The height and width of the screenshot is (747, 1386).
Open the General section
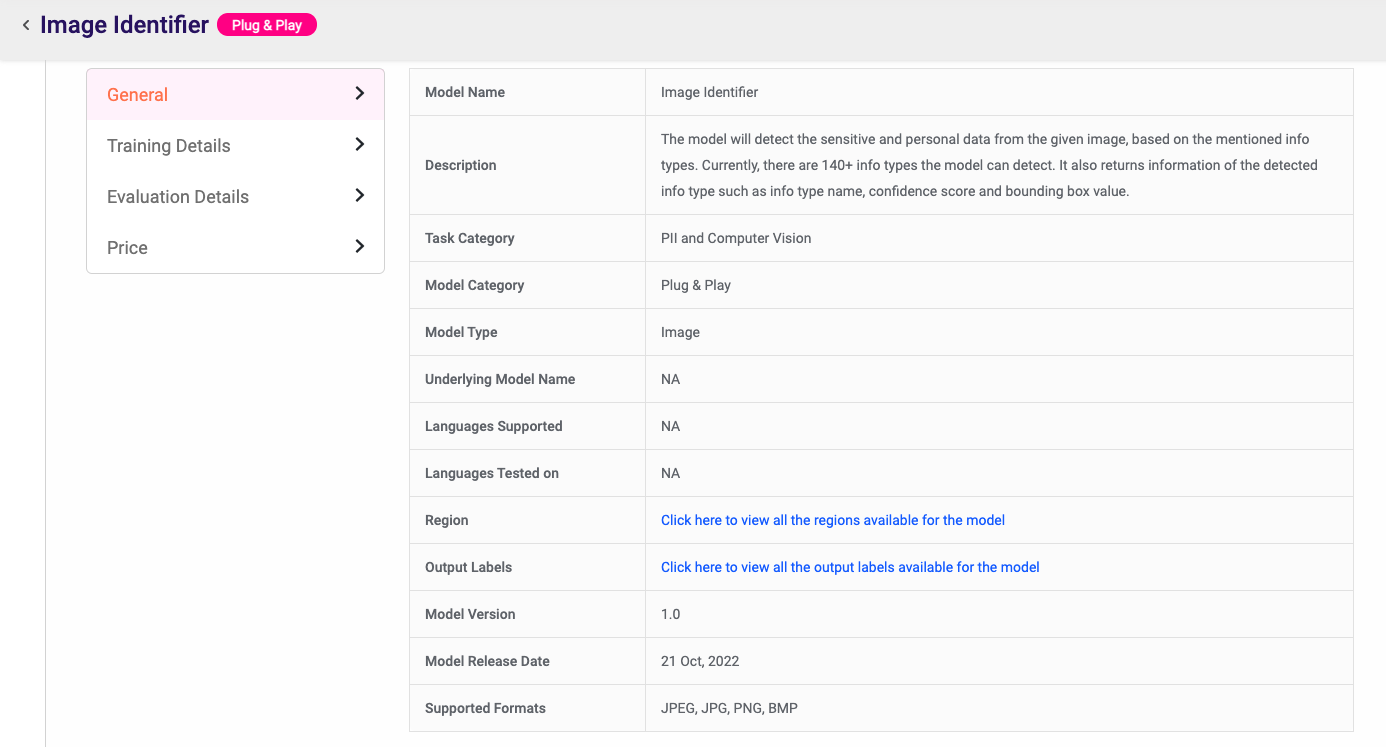click(x=138, y=95)
